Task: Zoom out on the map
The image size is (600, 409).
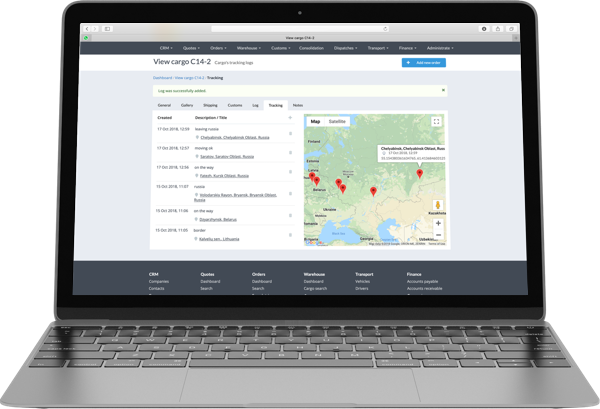Action: (439, 235)
